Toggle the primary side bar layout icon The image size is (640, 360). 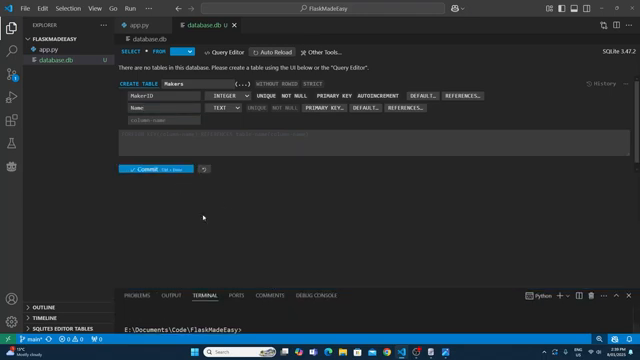(x=562, y=8)
